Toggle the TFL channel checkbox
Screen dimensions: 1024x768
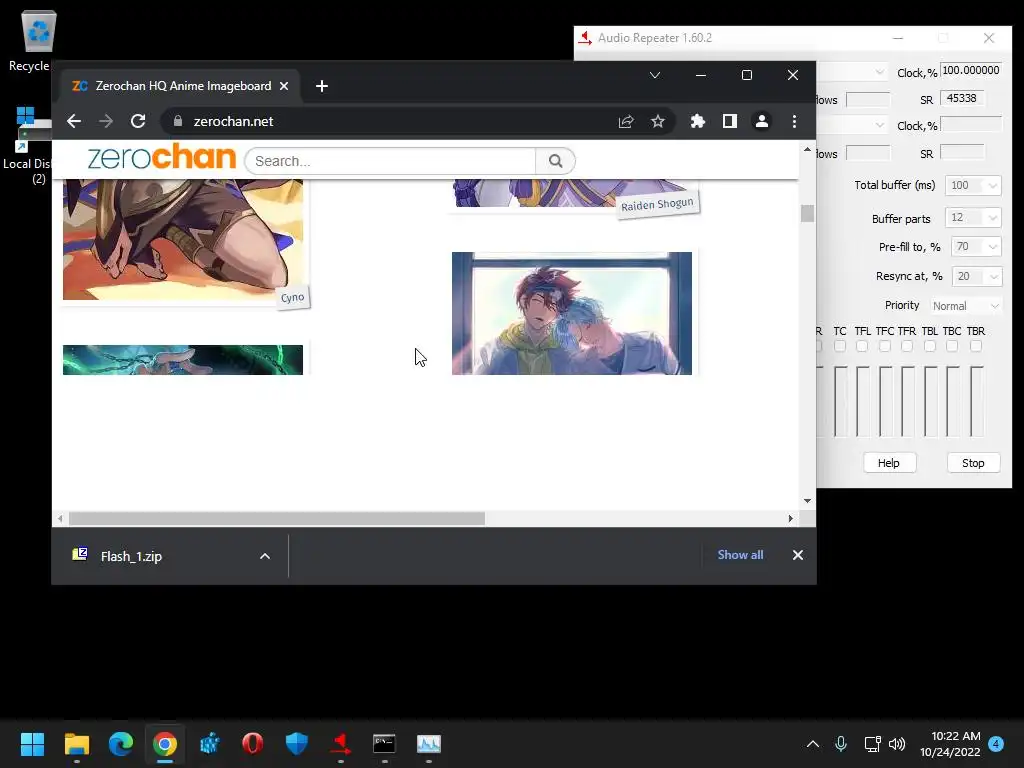[x=862, y=346]
